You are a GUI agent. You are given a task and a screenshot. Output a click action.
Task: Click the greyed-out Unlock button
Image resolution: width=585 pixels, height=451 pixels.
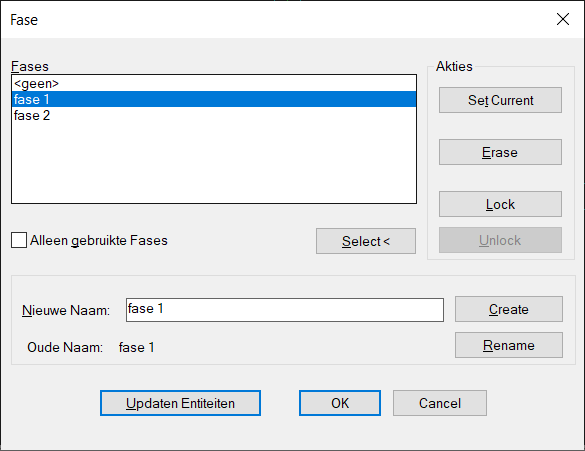pos(500,240)
